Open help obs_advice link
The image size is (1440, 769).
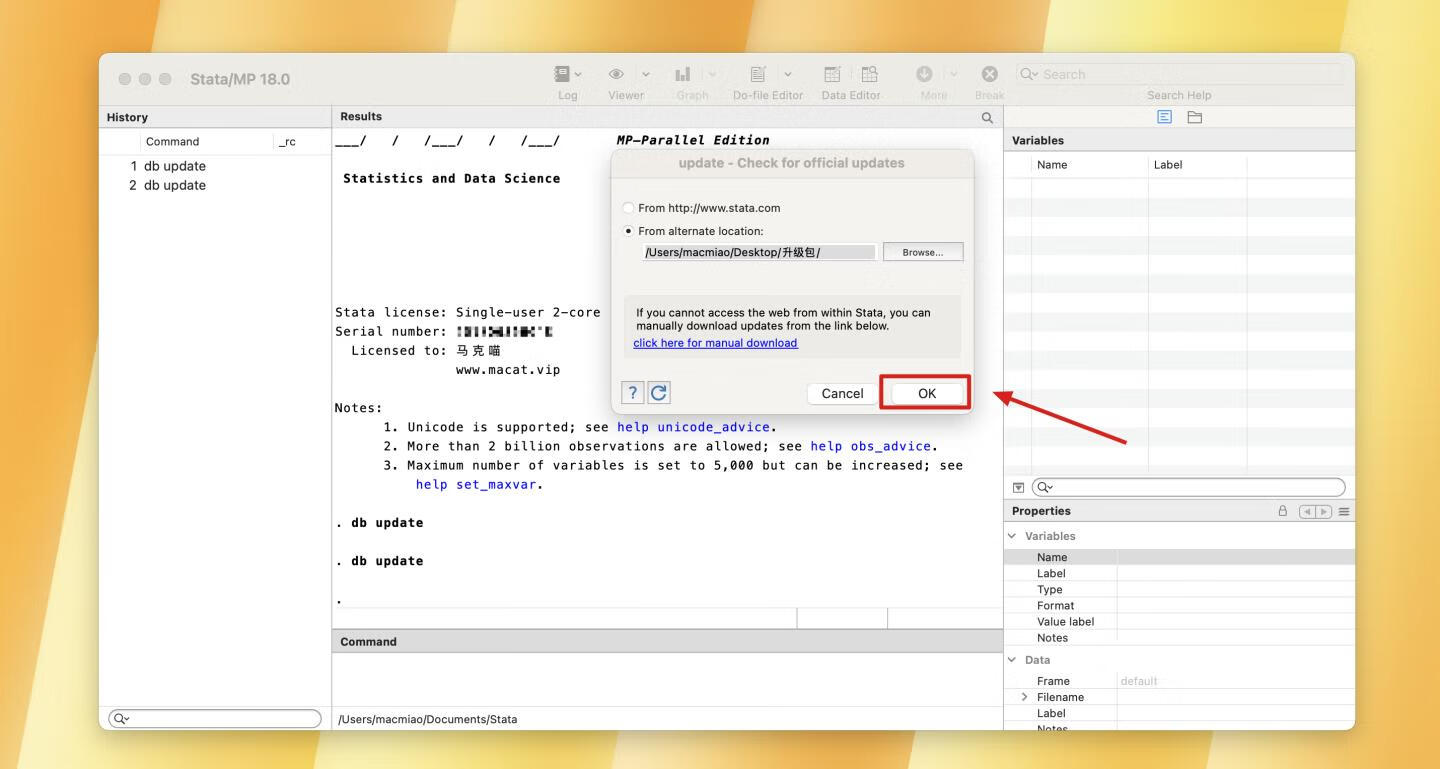tap(870, 446)
